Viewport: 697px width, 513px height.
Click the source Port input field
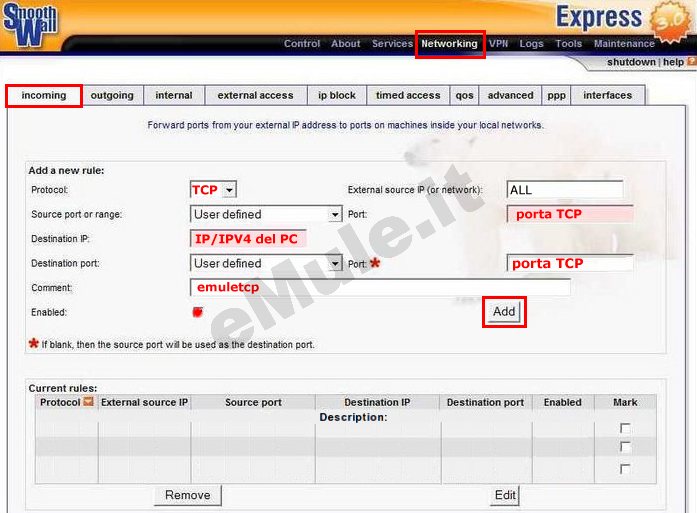pyautogui.click(x=570, y=214)
